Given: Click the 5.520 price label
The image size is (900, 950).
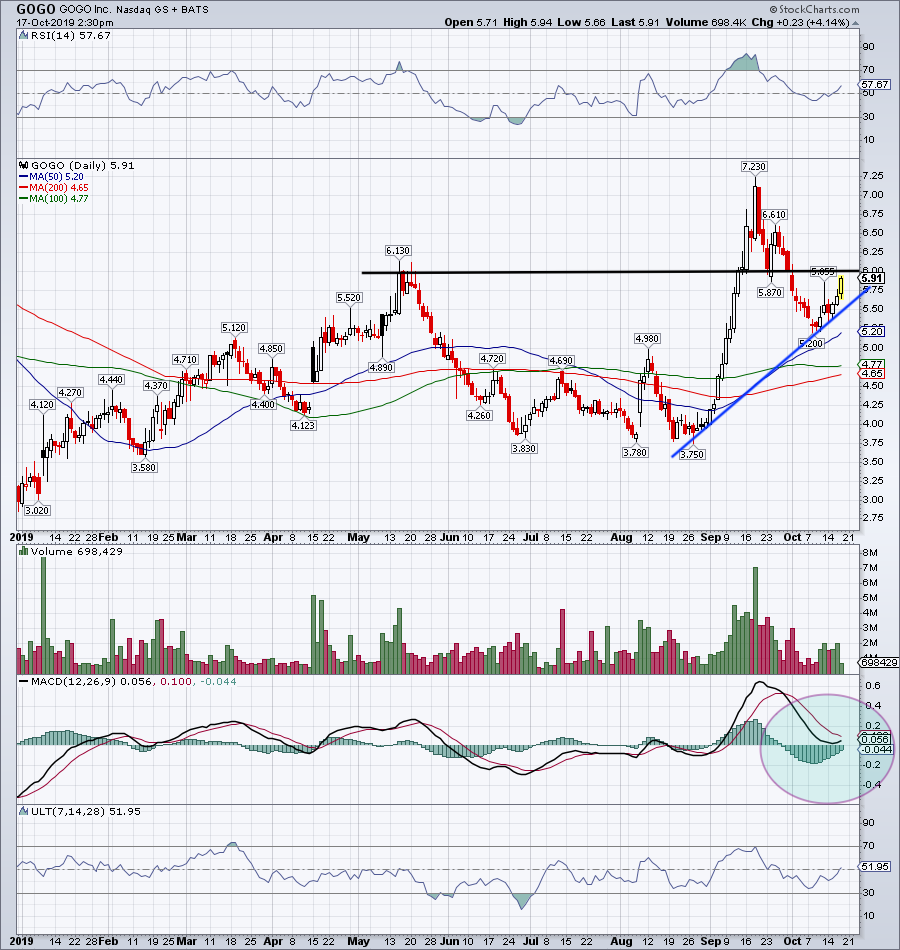Looking at the screenshot, I should [x=349, y=297].
